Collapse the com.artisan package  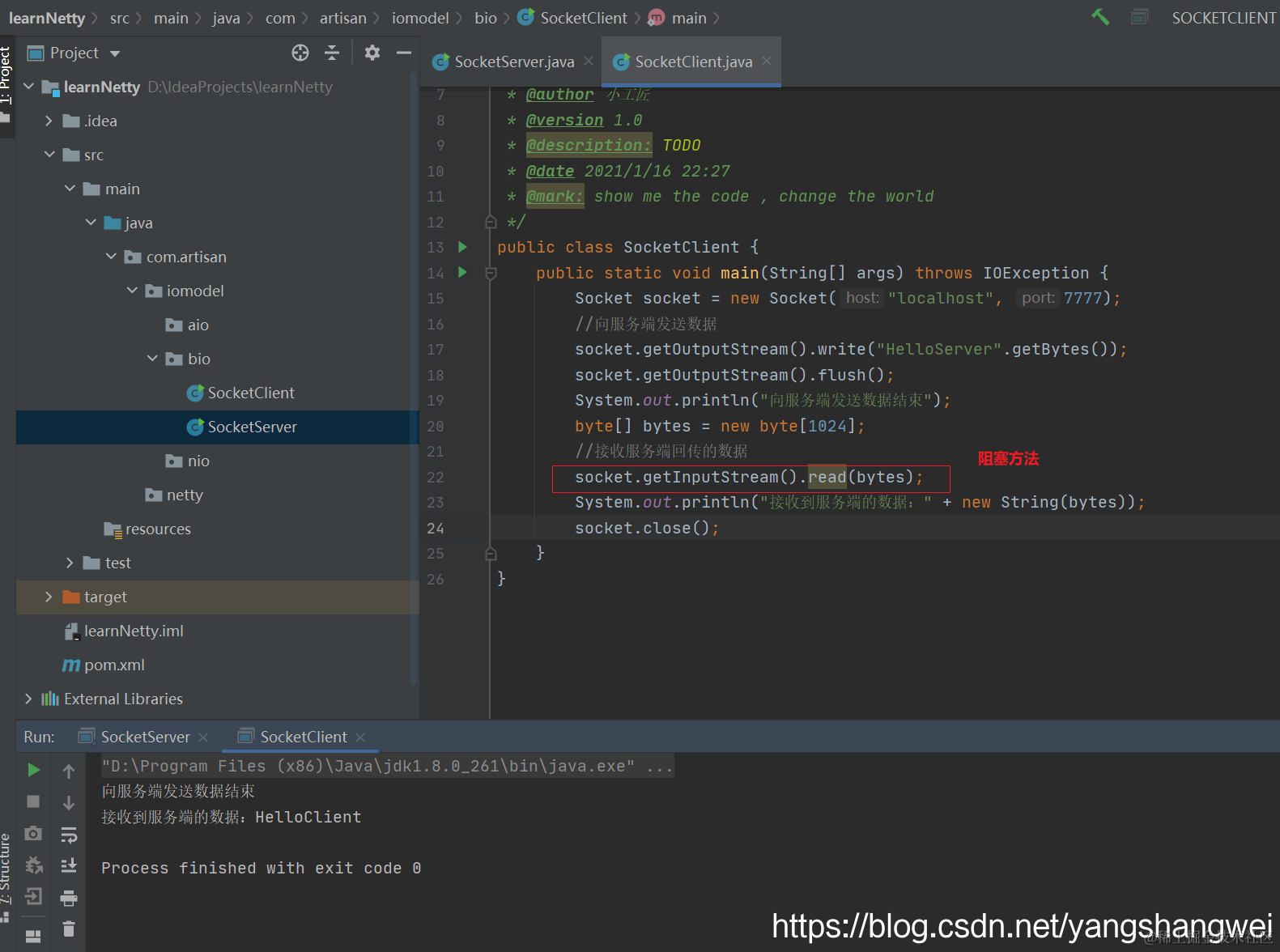tap(111, 256)
